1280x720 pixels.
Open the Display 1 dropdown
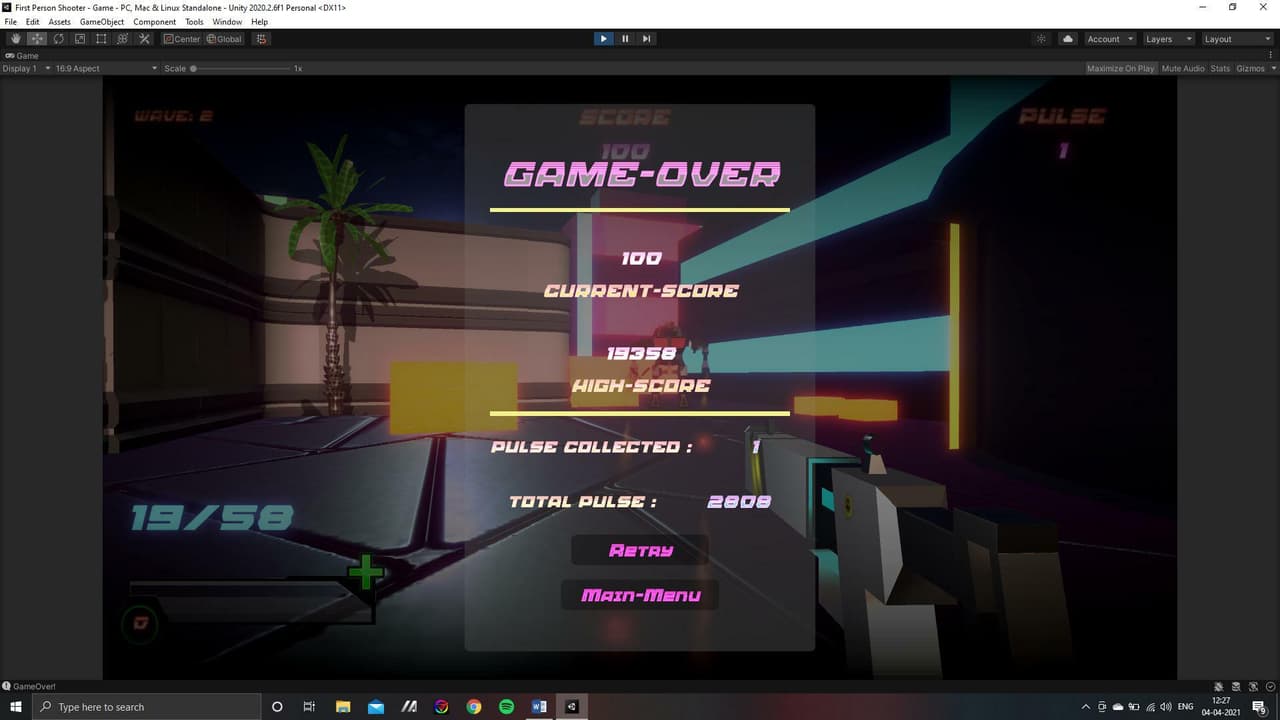coord(27,68)
